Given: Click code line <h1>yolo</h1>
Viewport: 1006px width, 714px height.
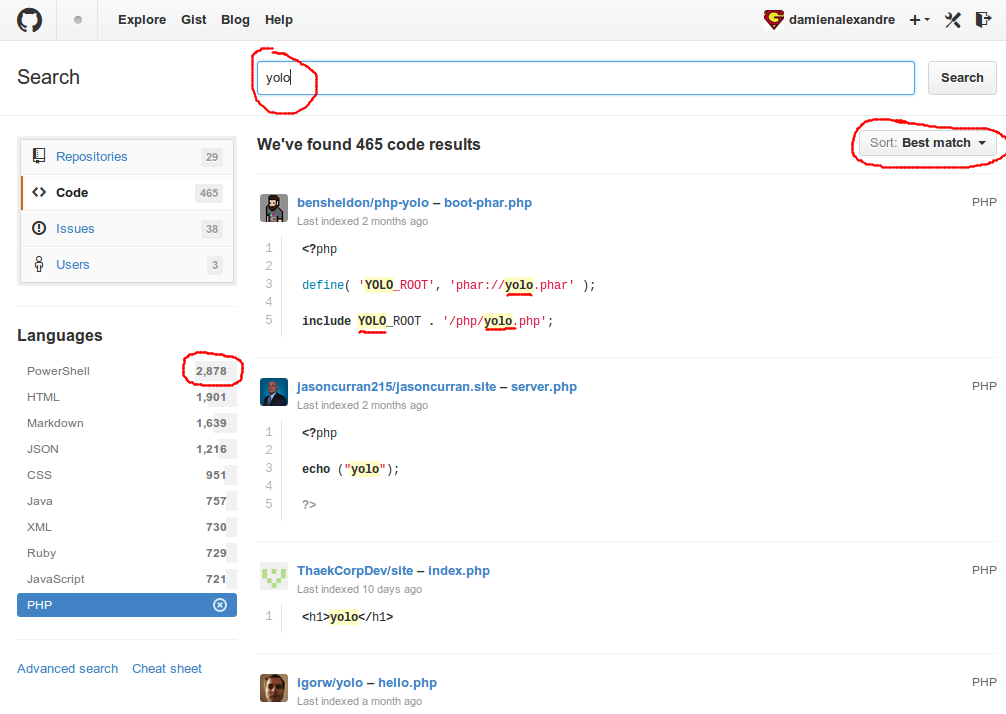Looking at the screenshot, I should tap(347, 616).
